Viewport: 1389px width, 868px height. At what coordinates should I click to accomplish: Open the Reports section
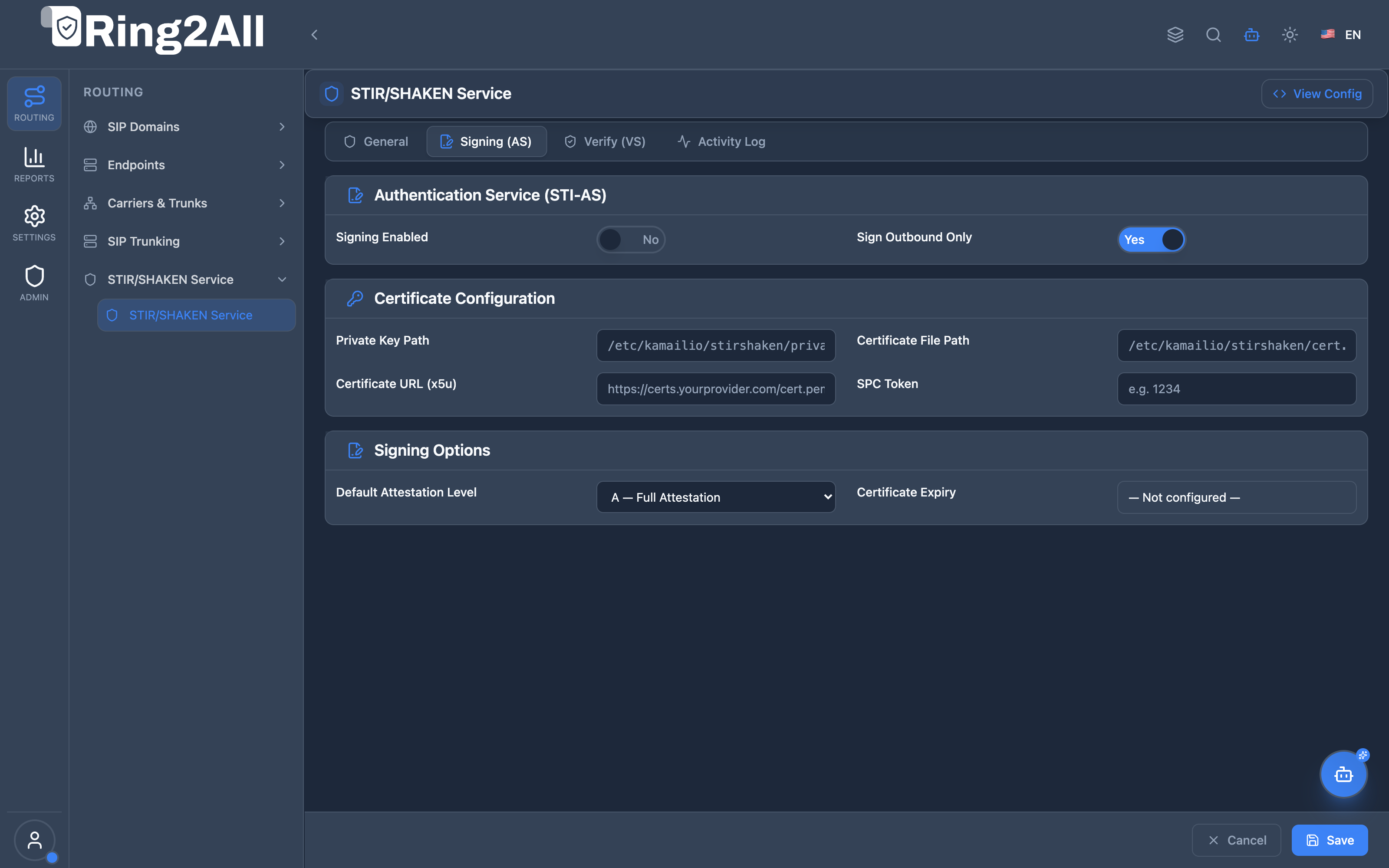click(34, 164)
